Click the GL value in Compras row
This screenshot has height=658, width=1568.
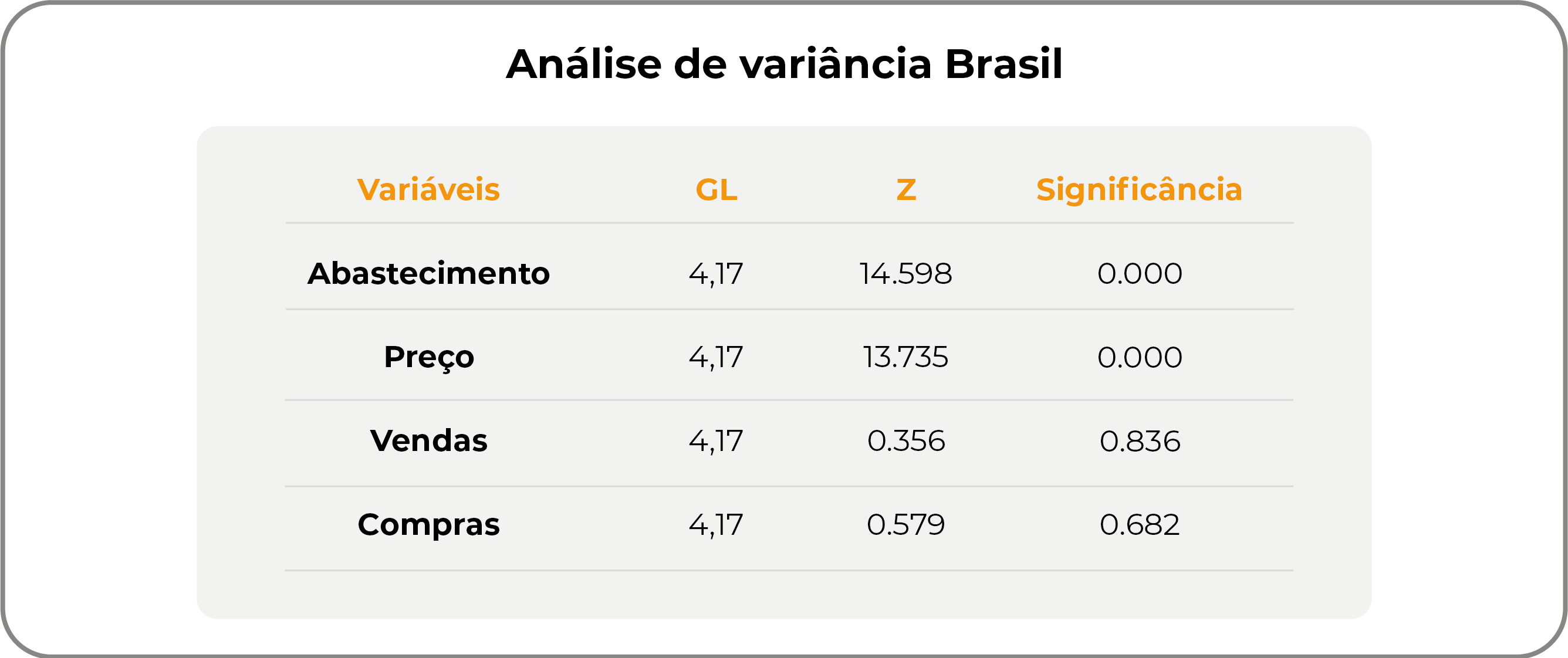[x=716, y=524]
